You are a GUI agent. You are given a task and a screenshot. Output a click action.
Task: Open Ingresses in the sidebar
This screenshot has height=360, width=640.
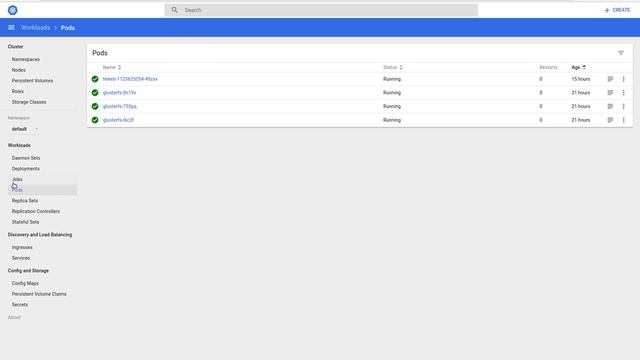22,247
